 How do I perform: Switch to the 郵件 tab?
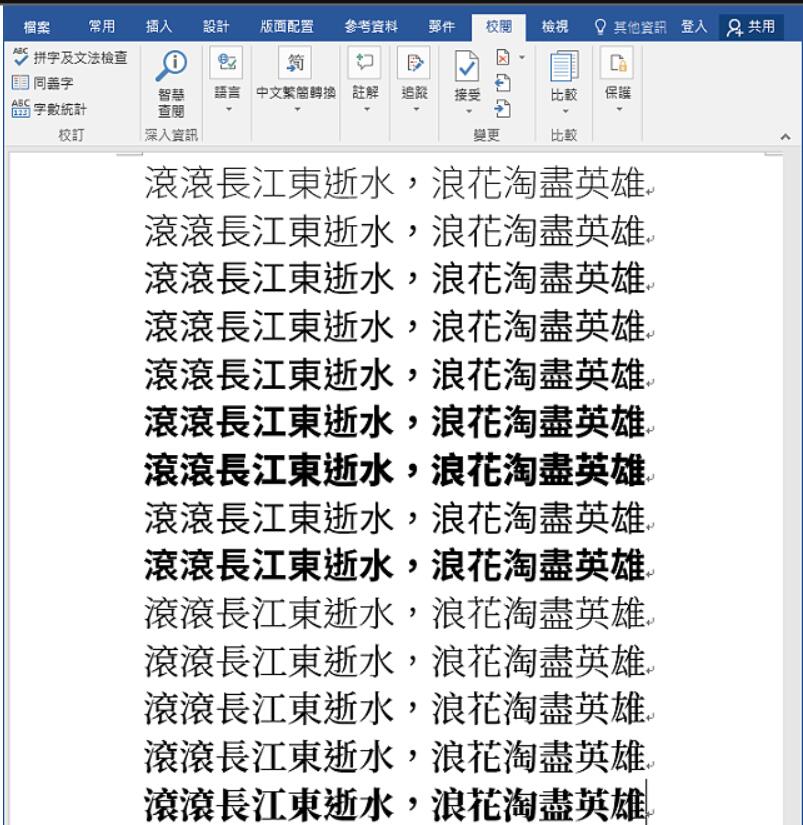pyautogui.click(x=441, y=26)
